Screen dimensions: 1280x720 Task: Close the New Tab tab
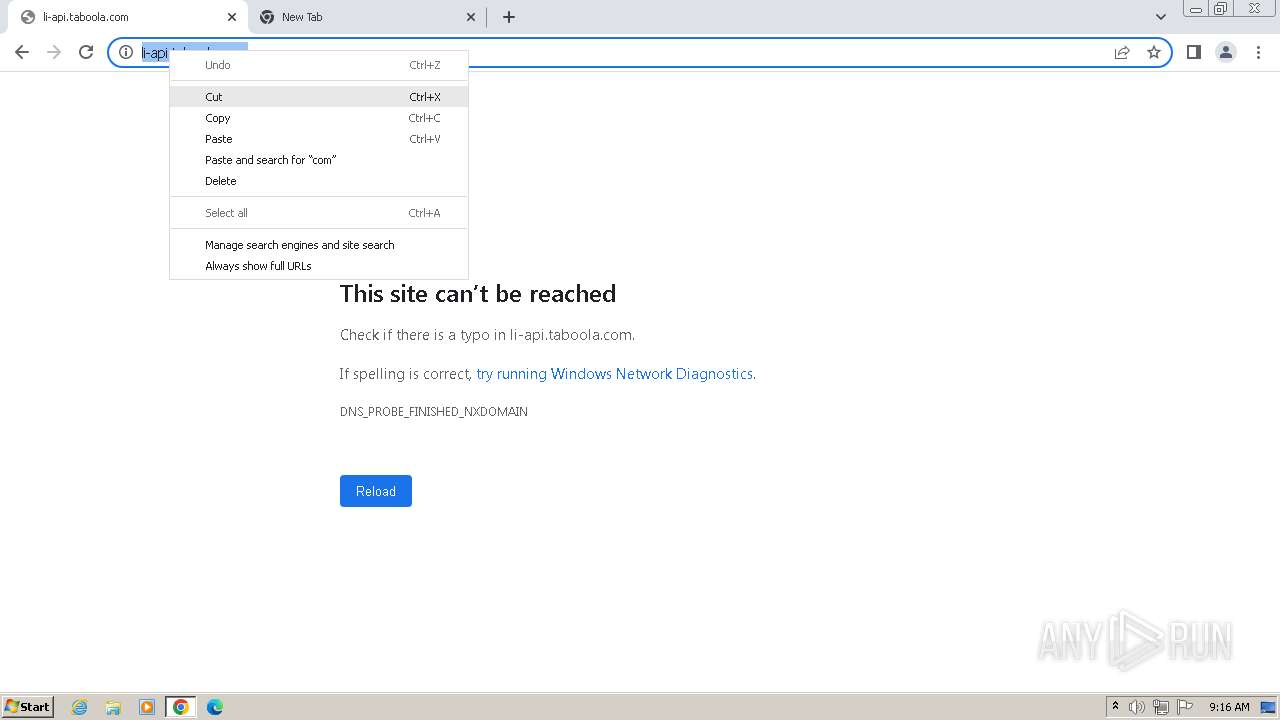pyautogui.click(x=472, y=17)
